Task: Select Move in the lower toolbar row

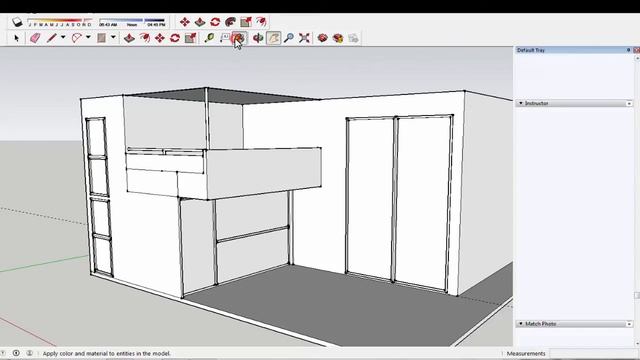Action: point(160,38)
